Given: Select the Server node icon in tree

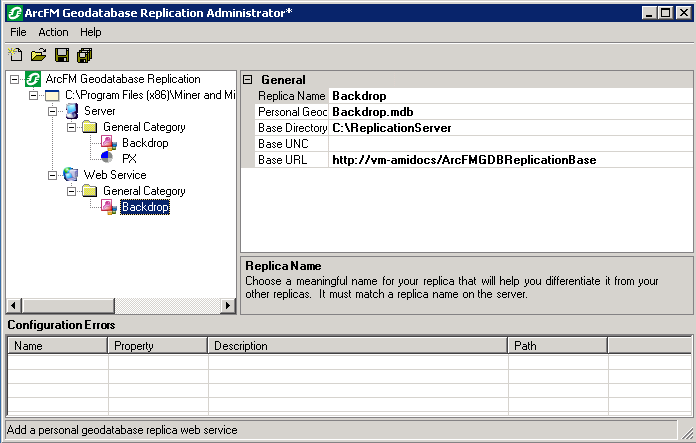Looking at the screenshot, I should point(72,111).
